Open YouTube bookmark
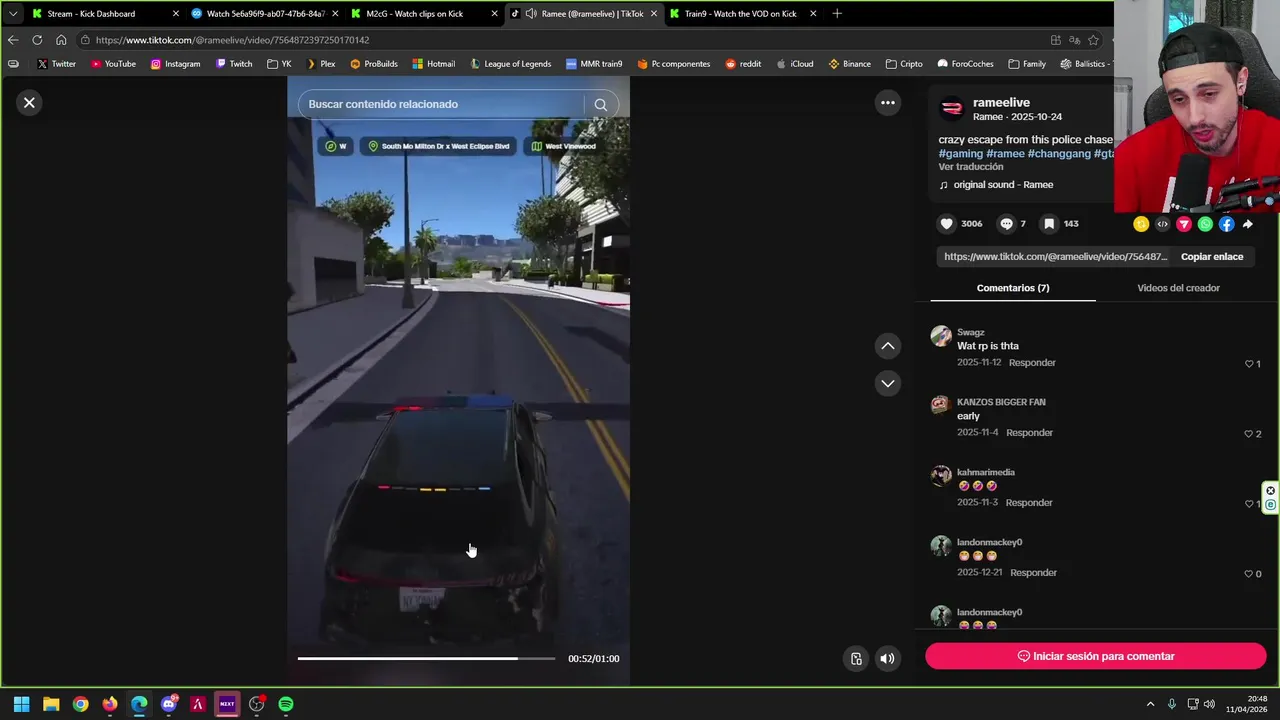This screenshot has height=720, width=1280. pos(113,64)
